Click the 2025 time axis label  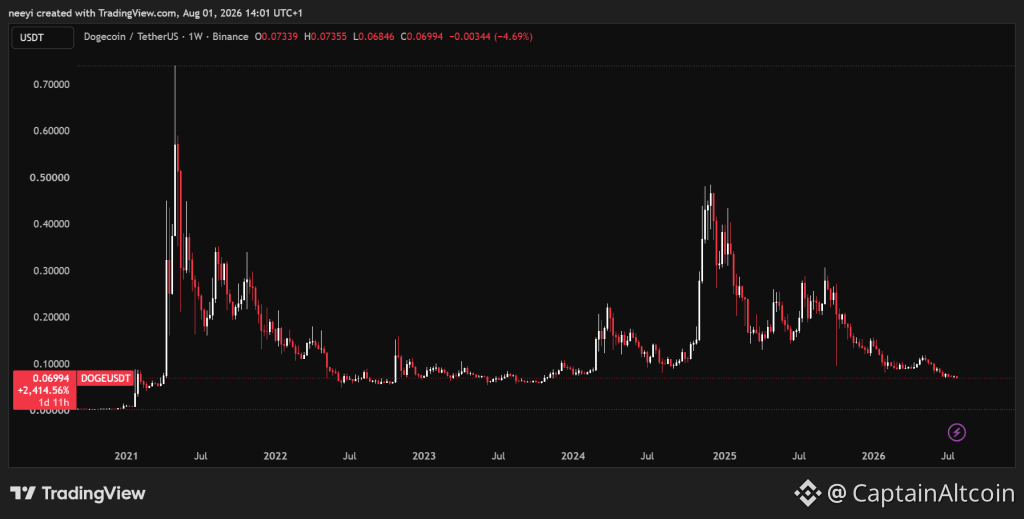click(x=724, y=456)
